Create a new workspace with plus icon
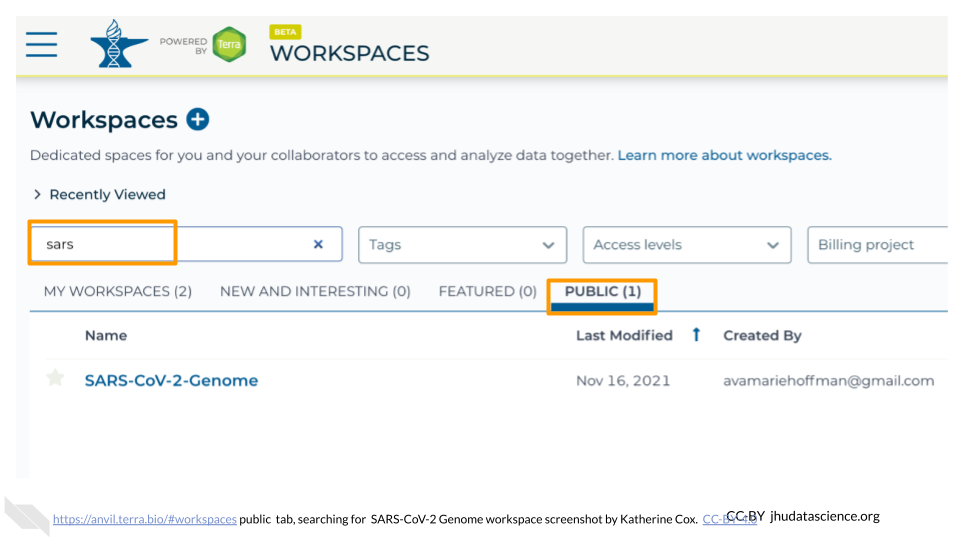Viewport: 960px width, 540px height. [198, 119]
